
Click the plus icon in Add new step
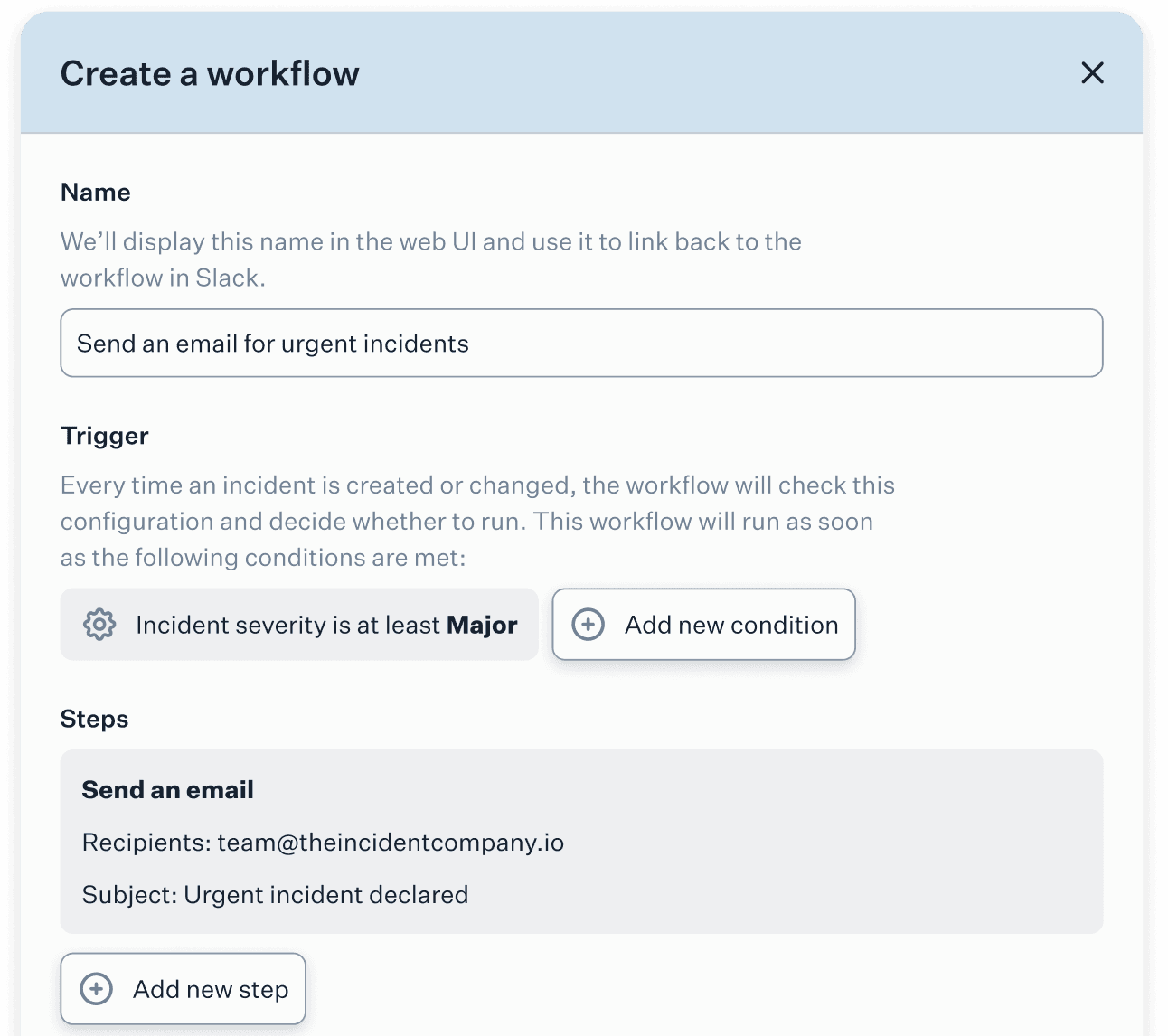tap(97, 989)
